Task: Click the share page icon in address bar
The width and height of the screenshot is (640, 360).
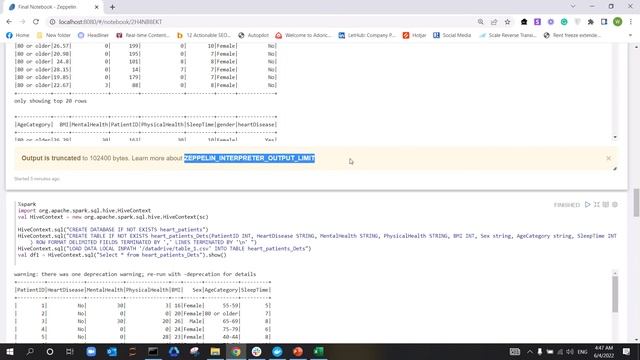Action: pyautogui.click(x=494, y=22)
